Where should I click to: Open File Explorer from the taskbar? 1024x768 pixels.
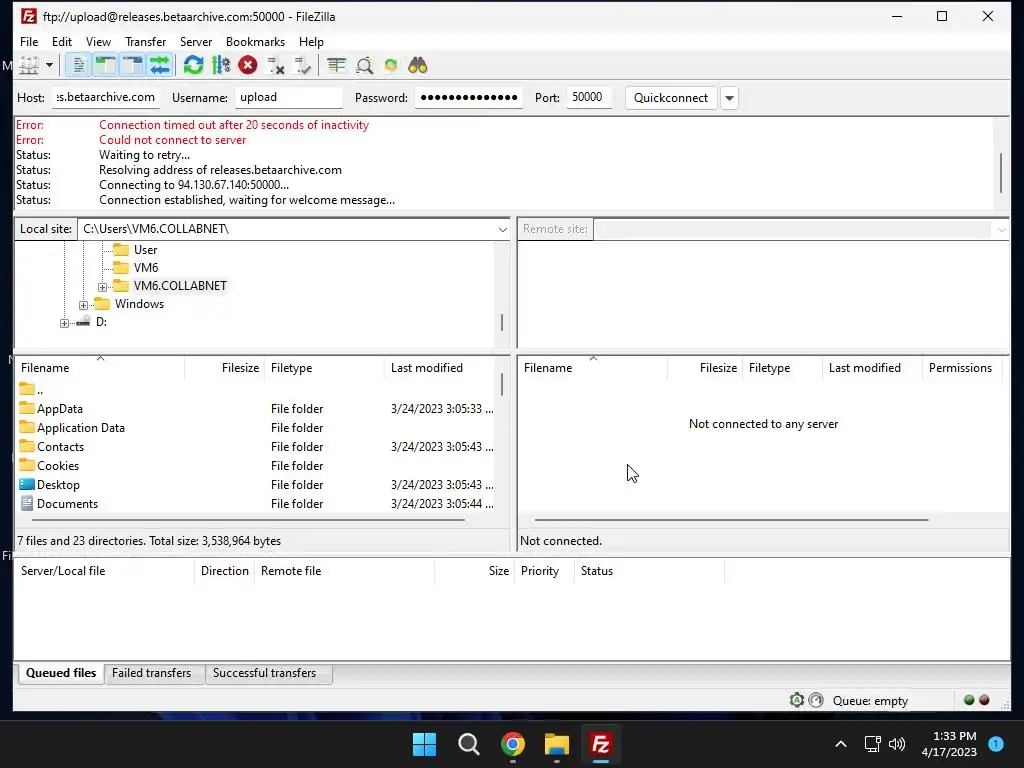557,744
